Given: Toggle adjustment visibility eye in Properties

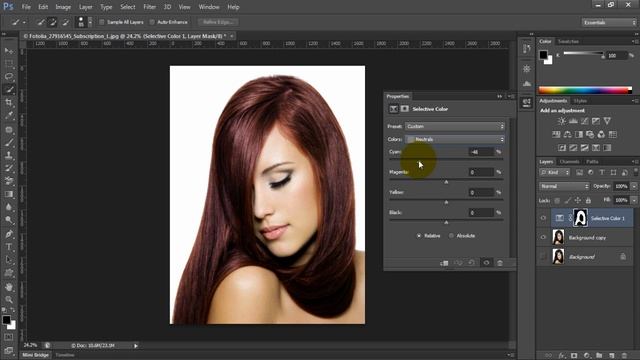Looking at the screenshot, I should pos(486,263).
